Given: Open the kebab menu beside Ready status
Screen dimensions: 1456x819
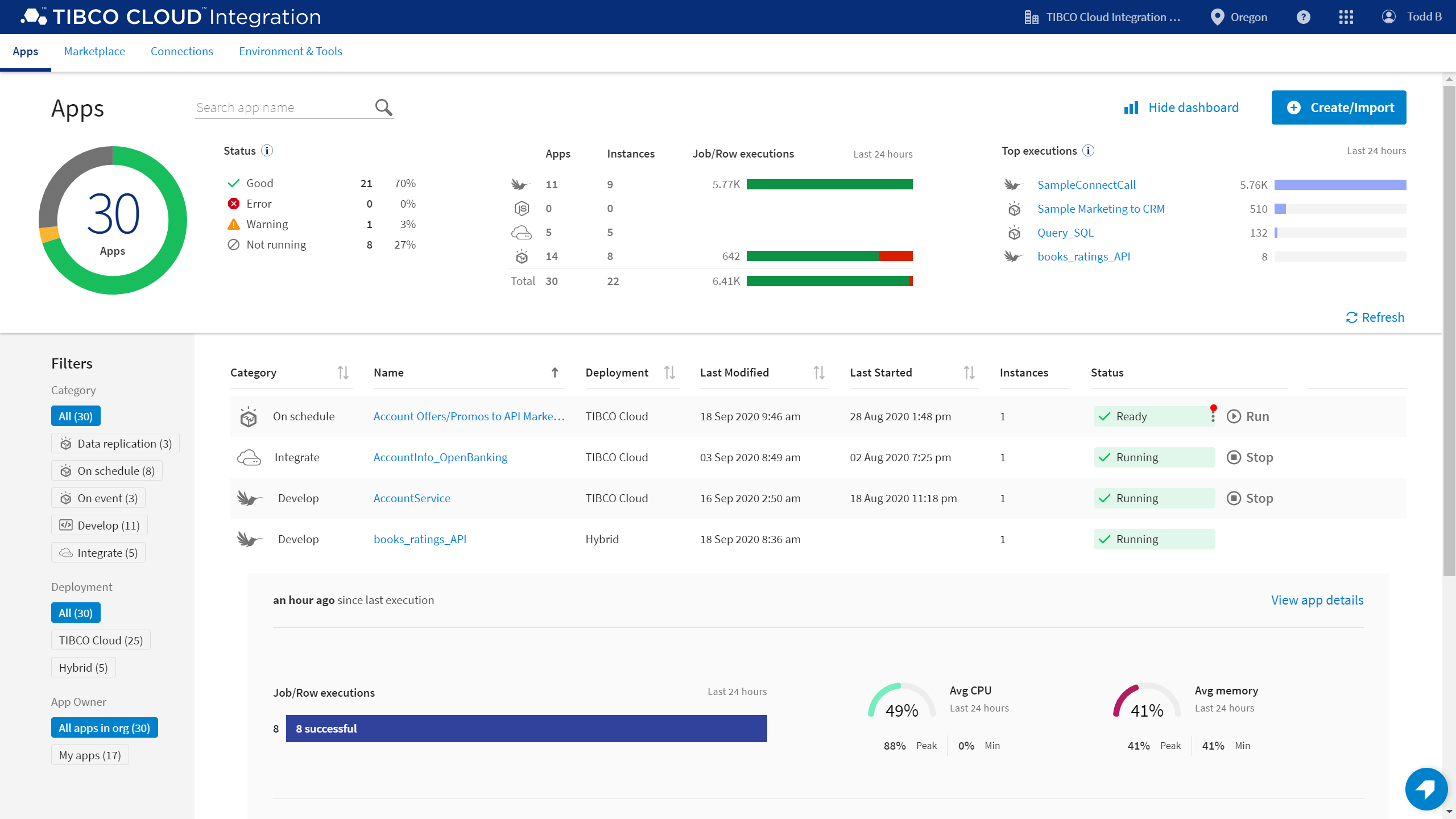Looking at the screenshot, I should tap(1213, 416).
